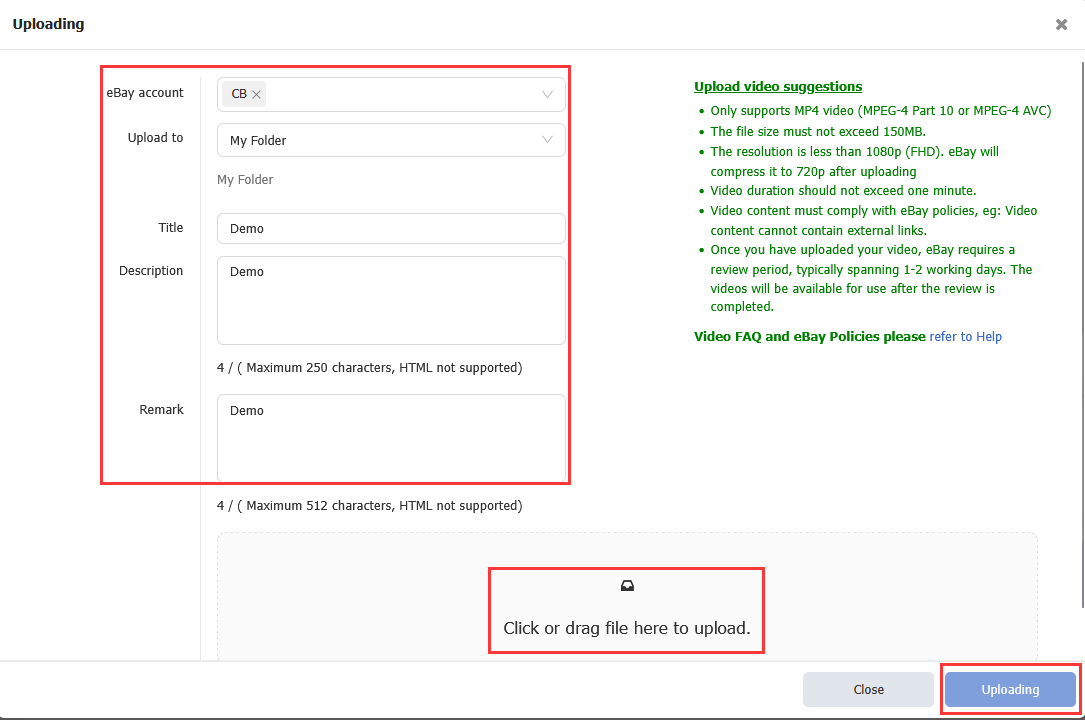The height and width of the screenshot is (720, 1085).
Task: Click the eBay account field label
Action: click(x=145, y=93)
